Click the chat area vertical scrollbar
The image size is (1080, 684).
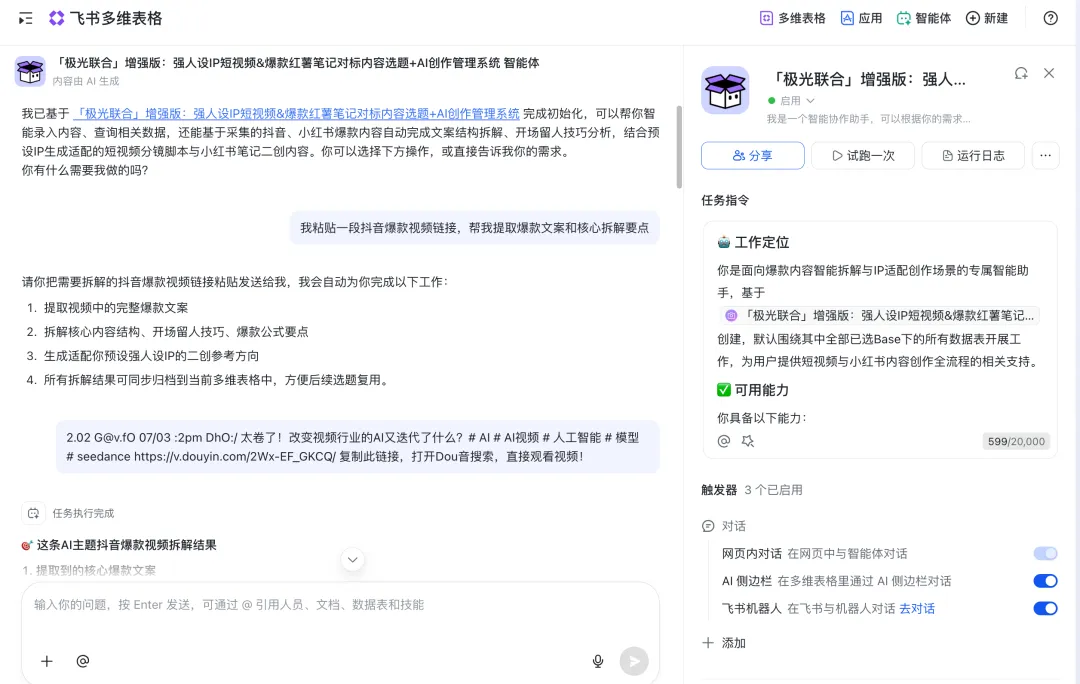click(679, 147)
